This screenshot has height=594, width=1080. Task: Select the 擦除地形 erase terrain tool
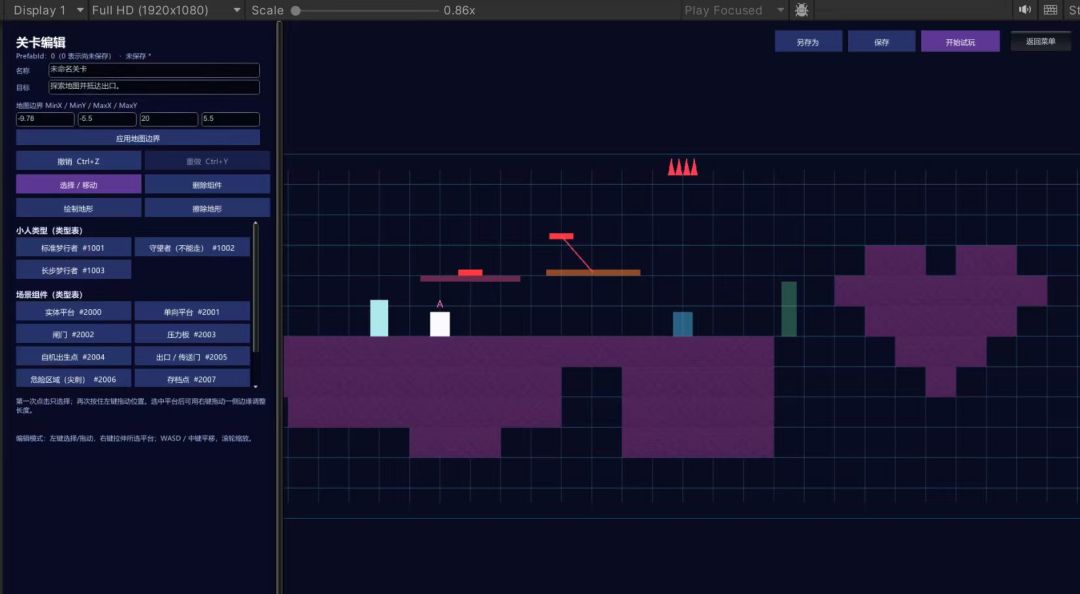tap(207, 207)
